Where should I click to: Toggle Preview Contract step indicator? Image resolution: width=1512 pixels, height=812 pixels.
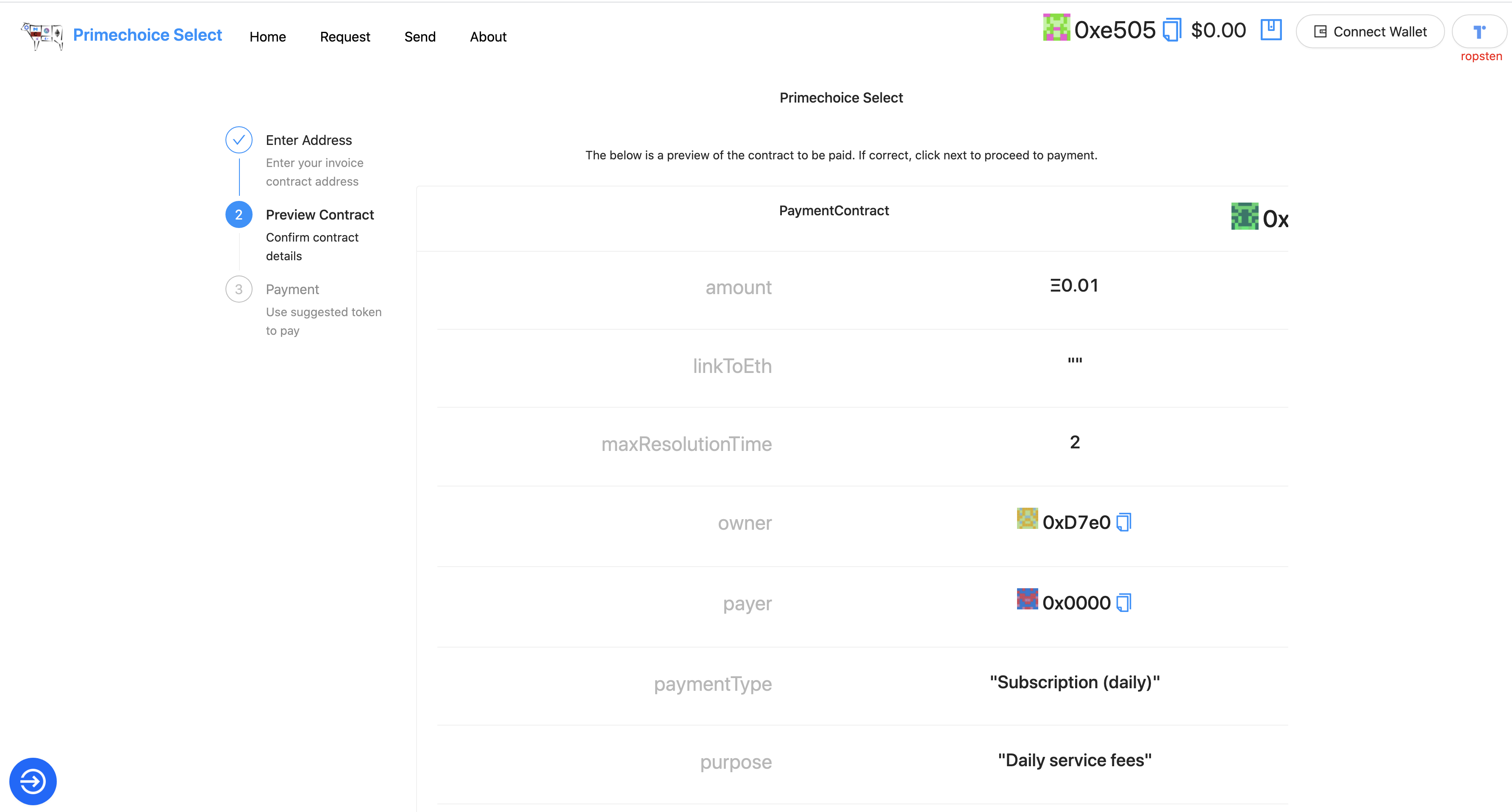point(238,215)
